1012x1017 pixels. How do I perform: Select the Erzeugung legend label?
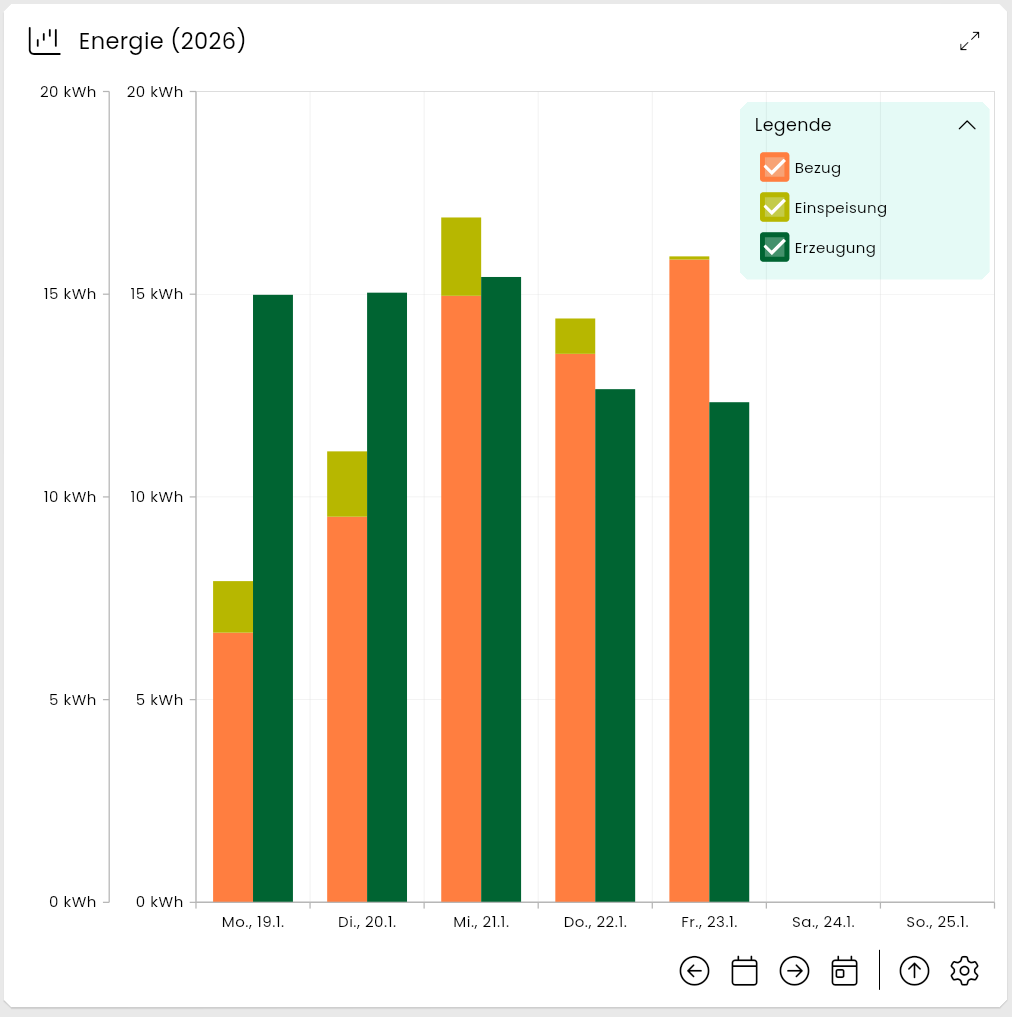click(x=835, y=248)
